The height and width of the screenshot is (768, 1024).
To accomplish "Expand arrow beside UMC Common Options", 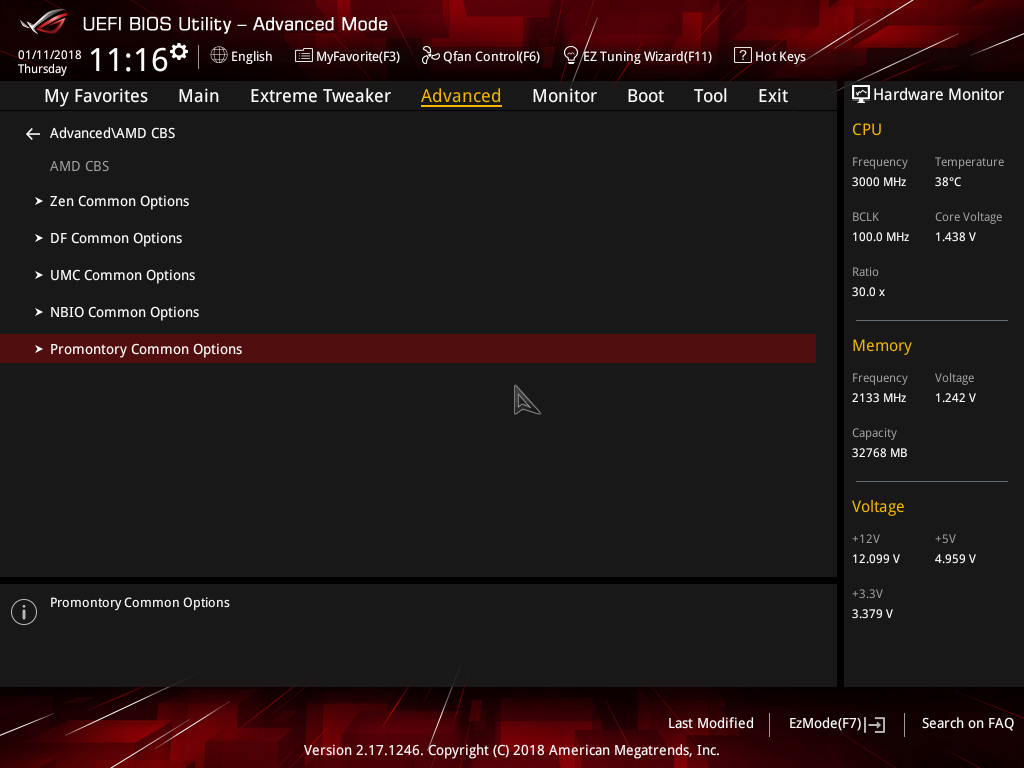I will (x=39, y=275).
